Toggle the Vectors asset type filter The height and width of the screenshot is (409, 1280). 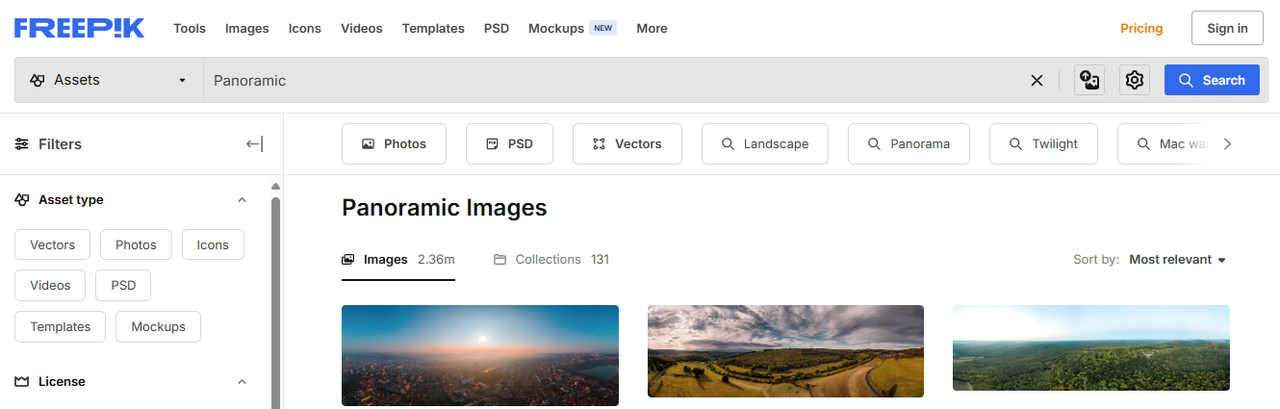(x=52, y=245)
